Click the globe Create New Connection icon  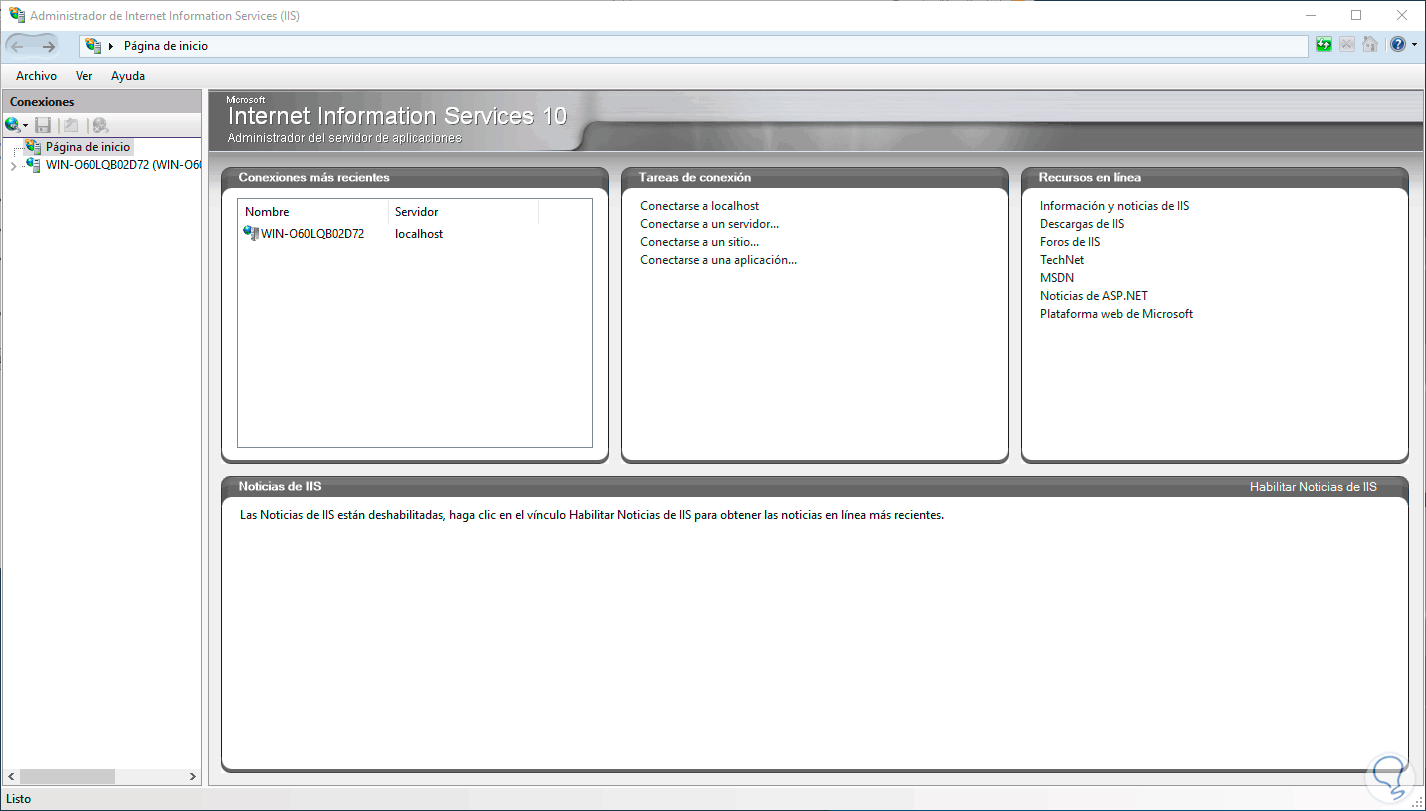(12, 125)
